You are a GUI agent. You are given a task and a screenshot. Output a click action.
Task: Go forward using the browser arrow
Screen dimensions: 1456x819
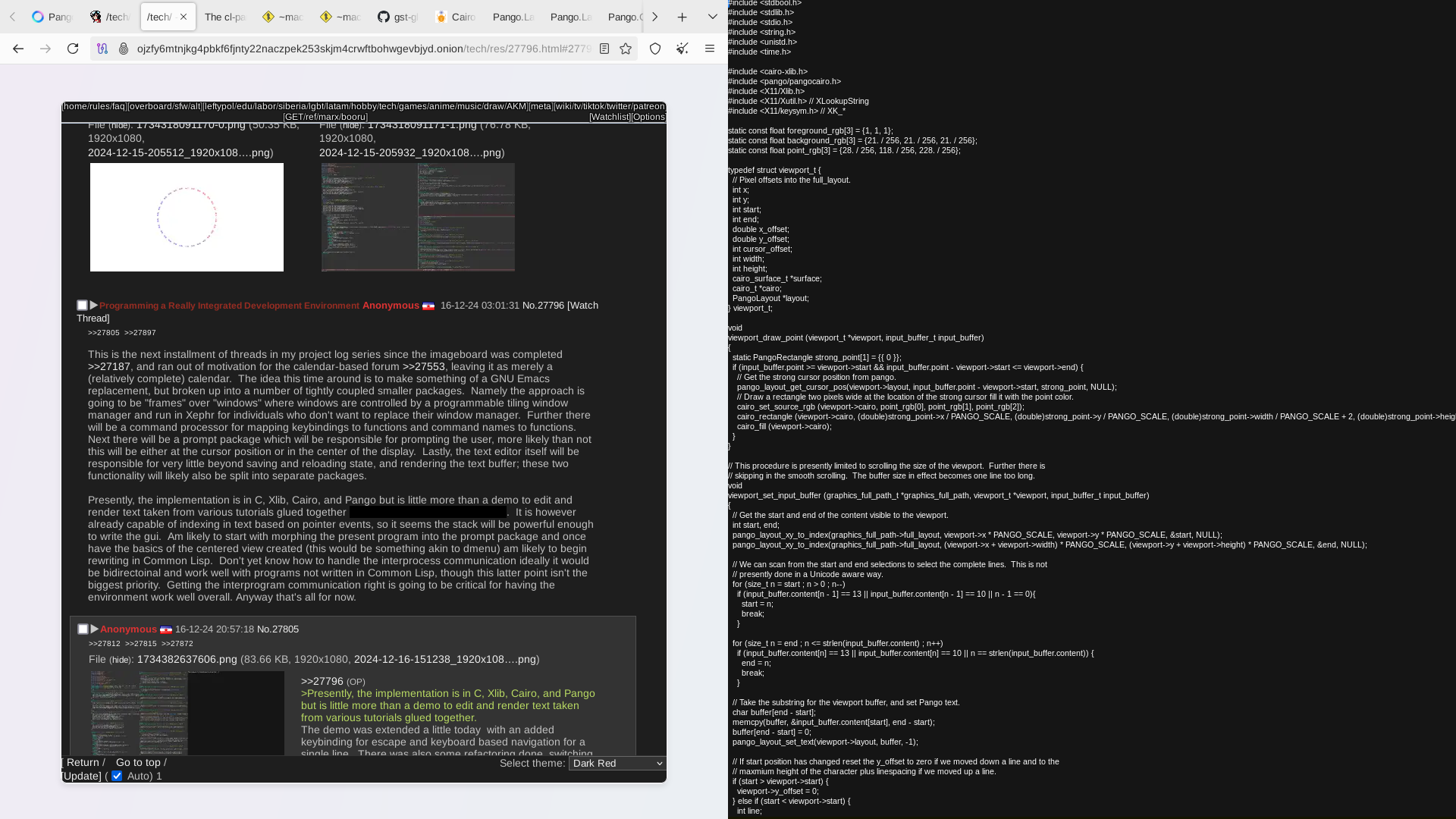click(x=45, y=49)
